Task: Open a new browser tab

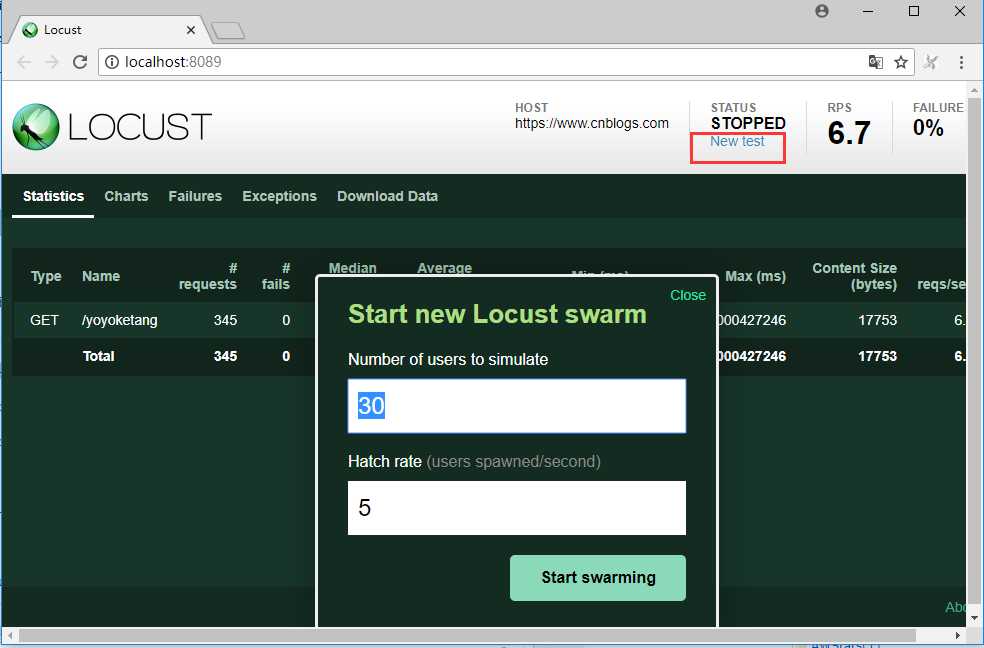Action: coord(228,30)
